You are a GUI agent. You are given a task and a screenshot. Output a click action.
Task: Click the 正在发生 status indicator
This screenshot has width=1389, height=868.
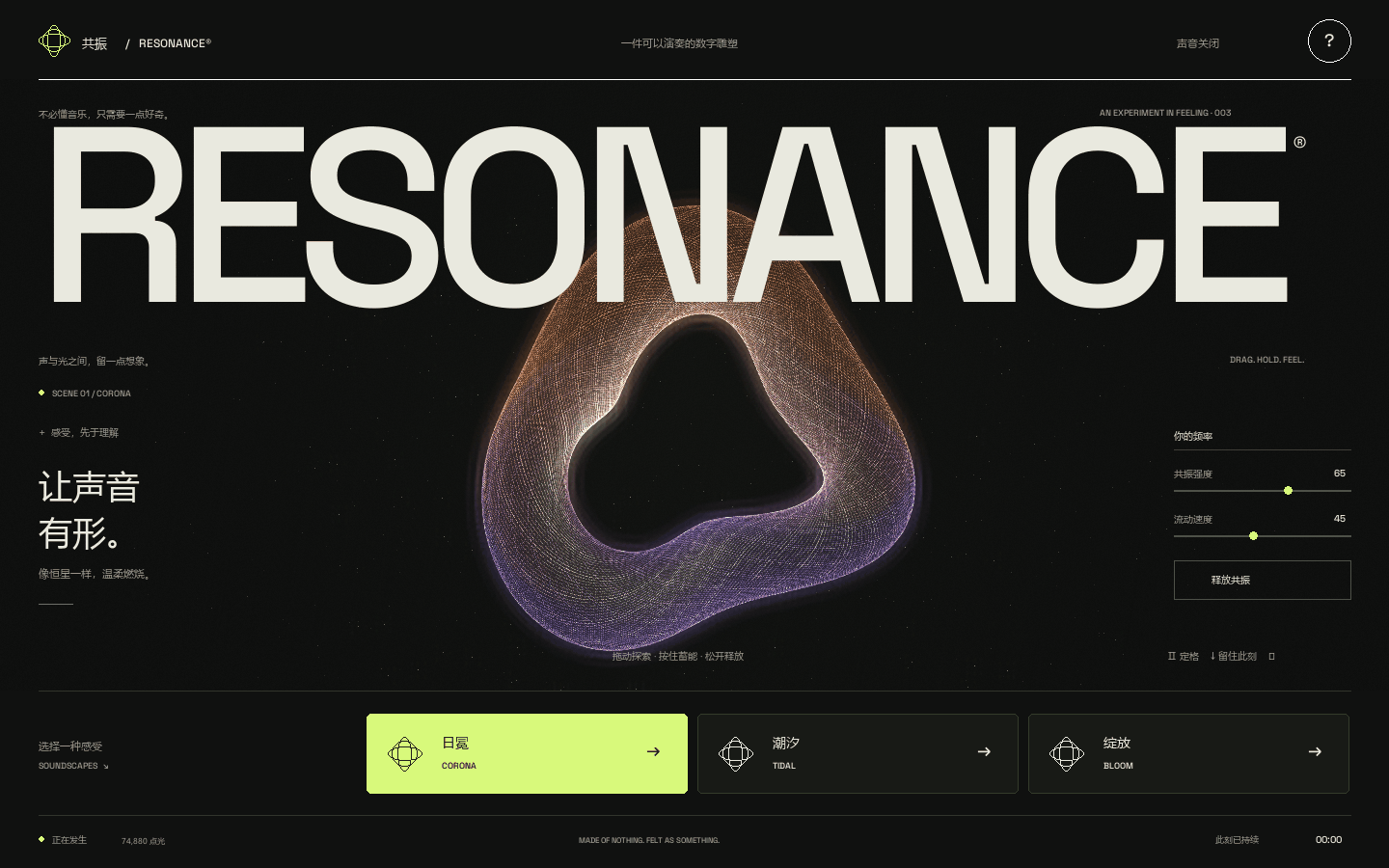point(63,840)
